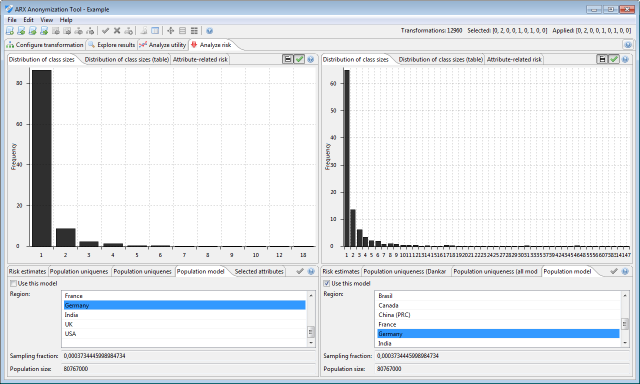Click left Population size field '80767000'
This screenshot has width=640, height=384.
[x=189, y=369]
